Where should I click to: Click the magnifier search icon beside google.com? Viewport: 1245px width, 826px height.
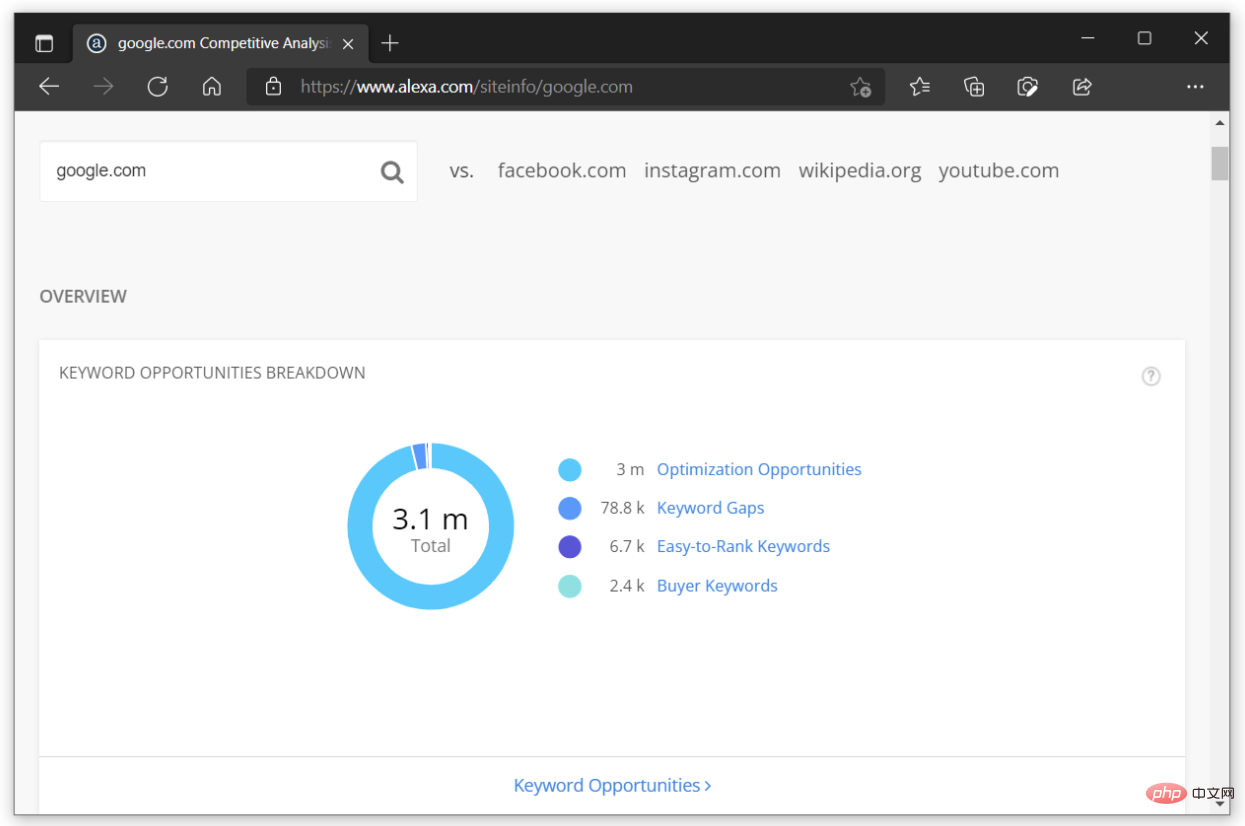point(392,172)
